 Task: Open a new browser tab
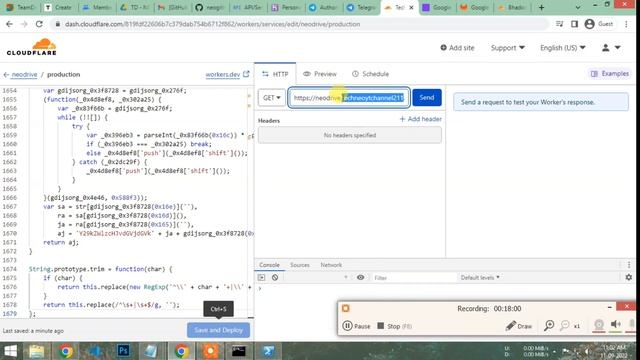tap(541, 7)
